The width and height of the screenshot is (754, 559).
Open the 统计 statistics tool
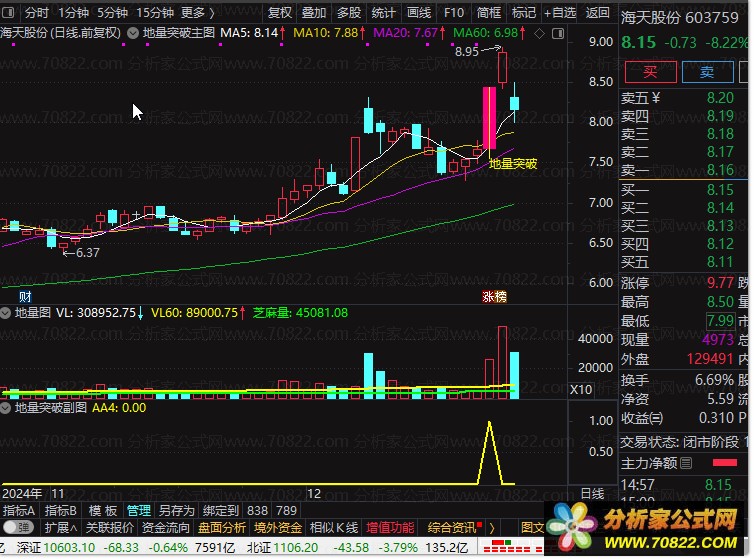tap(383, 13)
